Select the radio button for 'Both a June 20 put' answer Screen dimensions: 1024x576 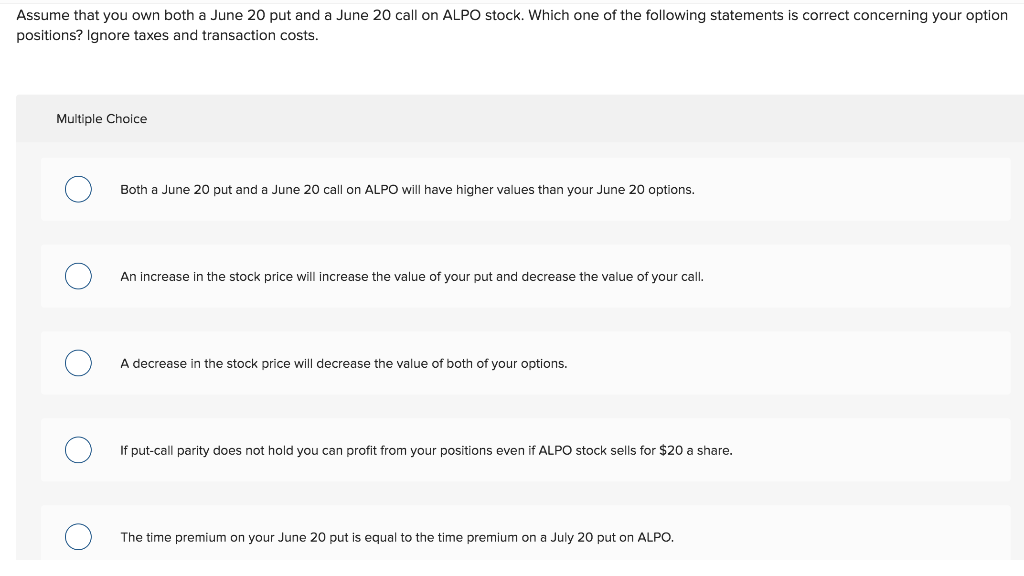pyautogui.click(x=78, y=189)
